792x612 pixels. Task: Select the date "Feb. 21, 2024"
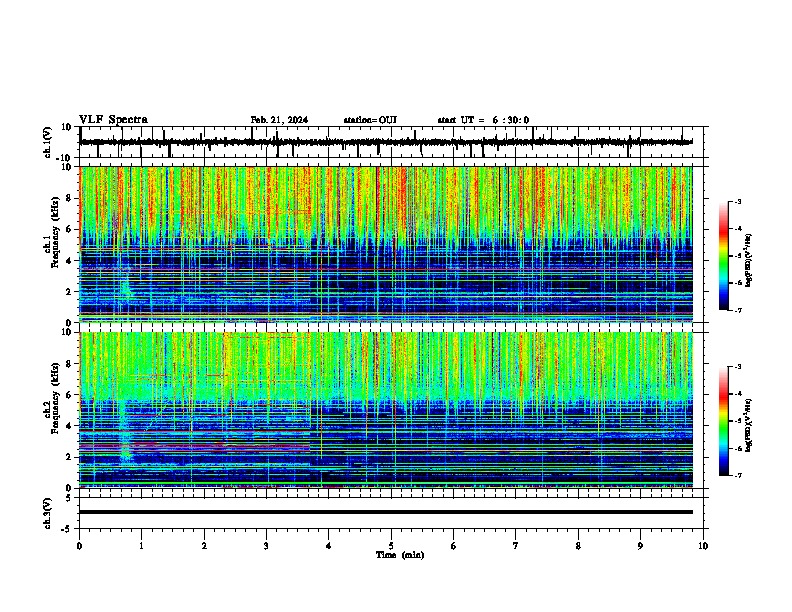coord(279,120)
